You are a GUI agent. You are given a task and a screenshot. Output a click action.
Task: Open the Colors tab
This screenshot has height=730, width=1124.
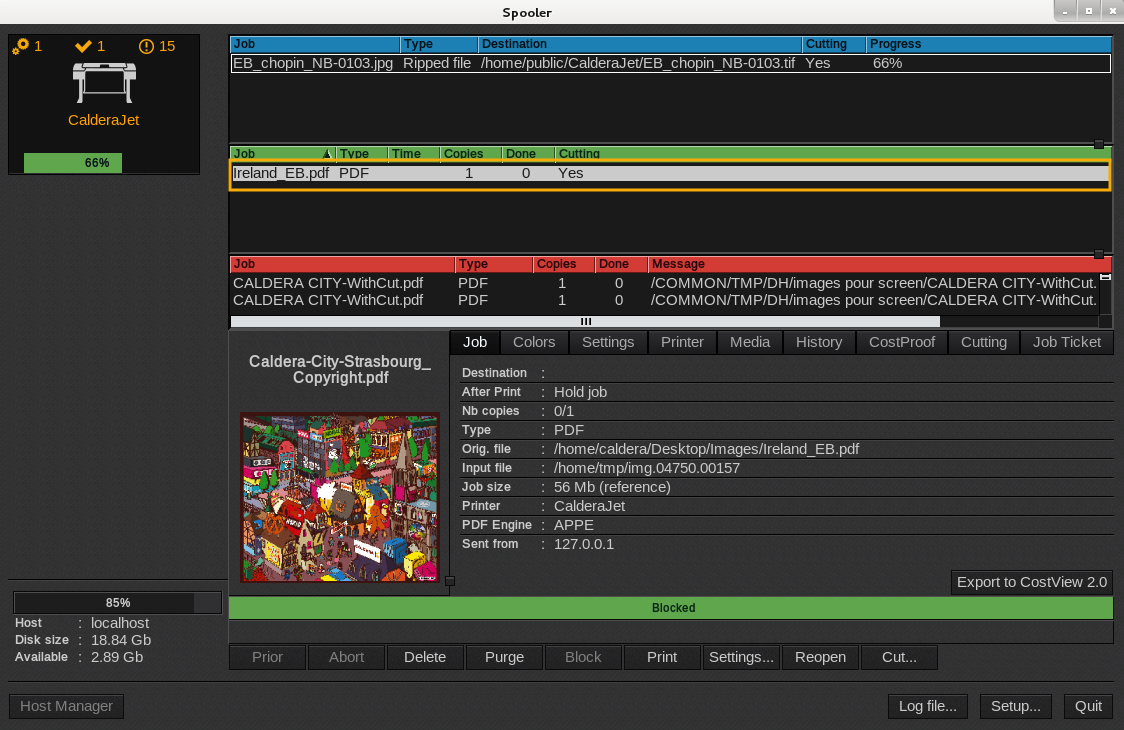[533, 342]
